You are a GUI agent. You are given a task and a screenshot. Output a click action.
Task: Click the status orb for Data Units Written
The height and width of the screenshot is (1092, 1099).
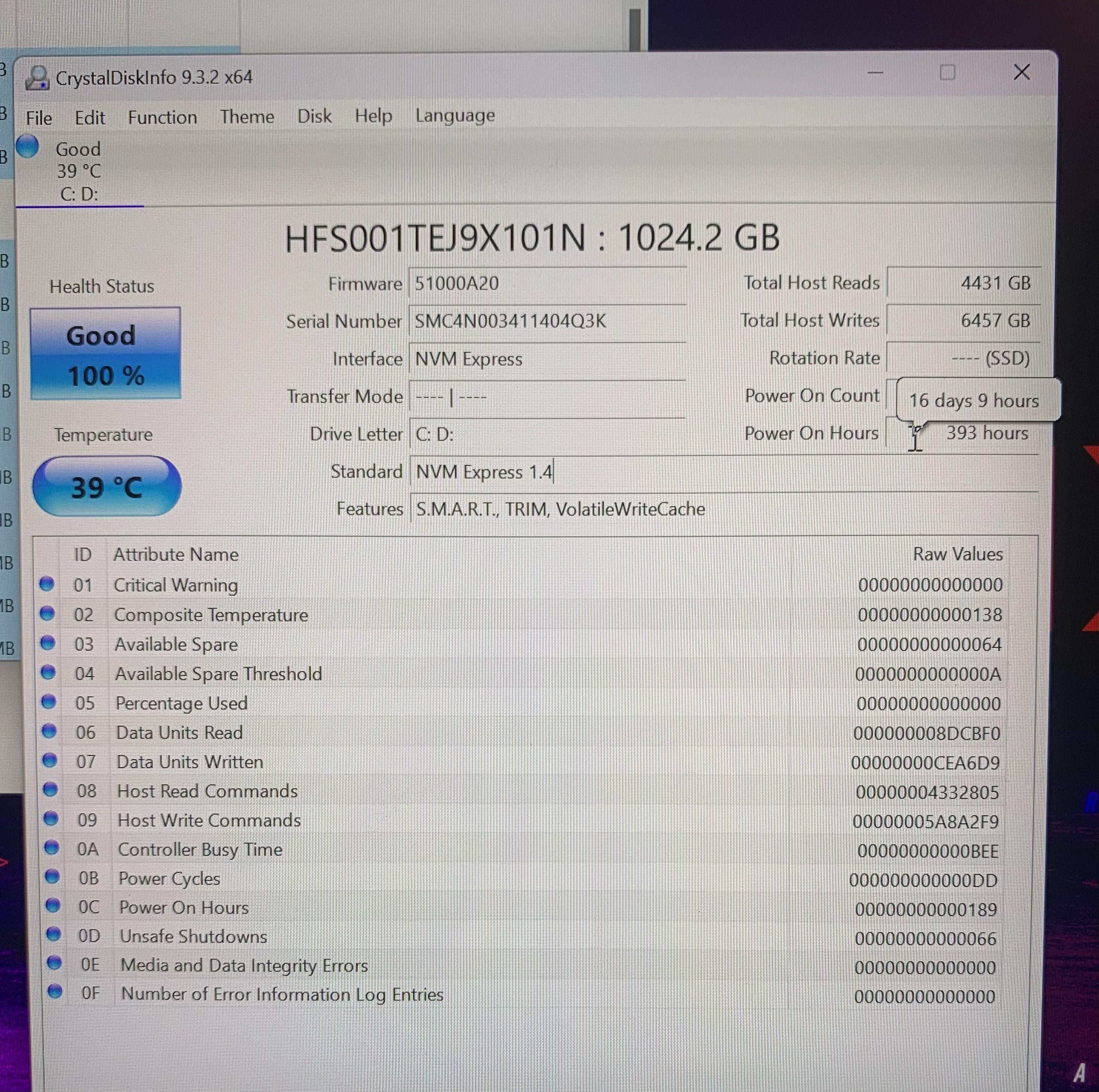[50, 760]
